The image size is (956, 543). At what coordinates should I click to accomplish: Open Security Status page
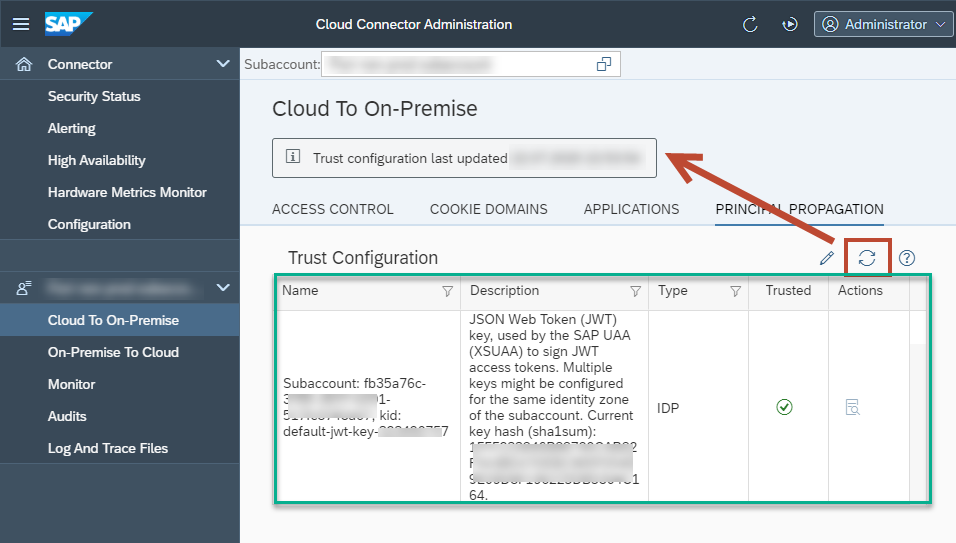click(x=94, y=96)
